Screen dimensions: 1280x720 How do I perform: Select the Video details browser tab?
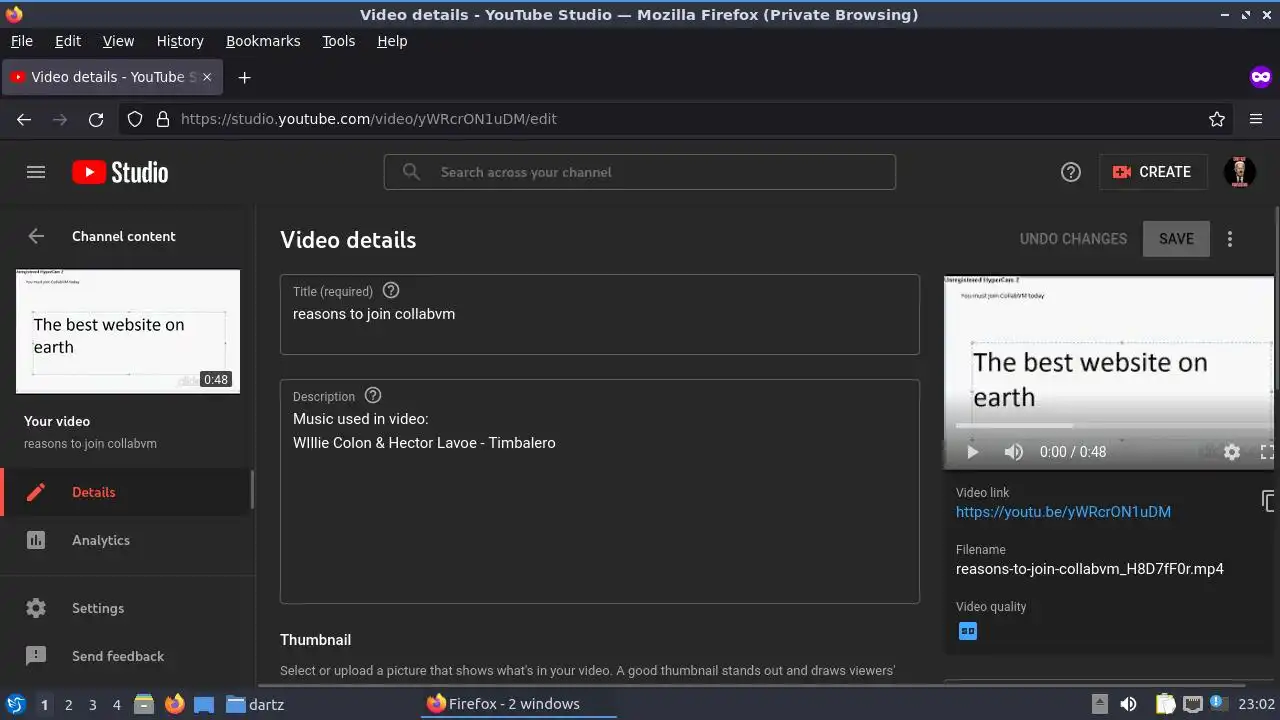113,77
